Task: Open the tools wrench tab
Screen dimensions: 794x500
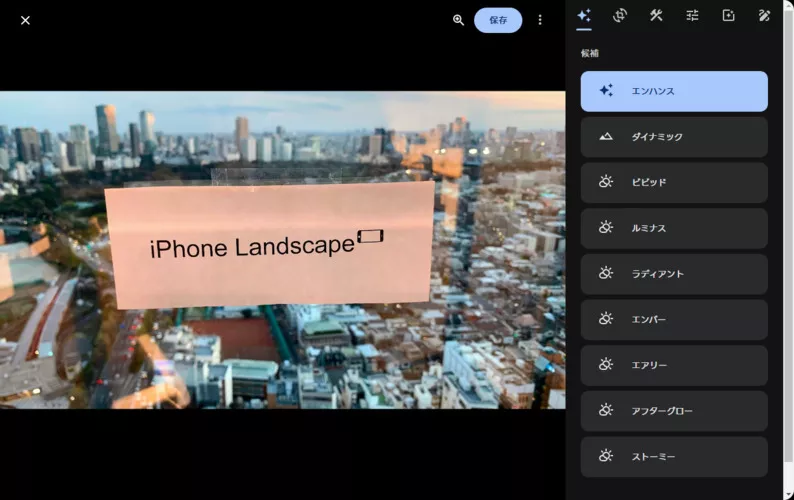Action: pyautogui.click(x=656, y=15)
